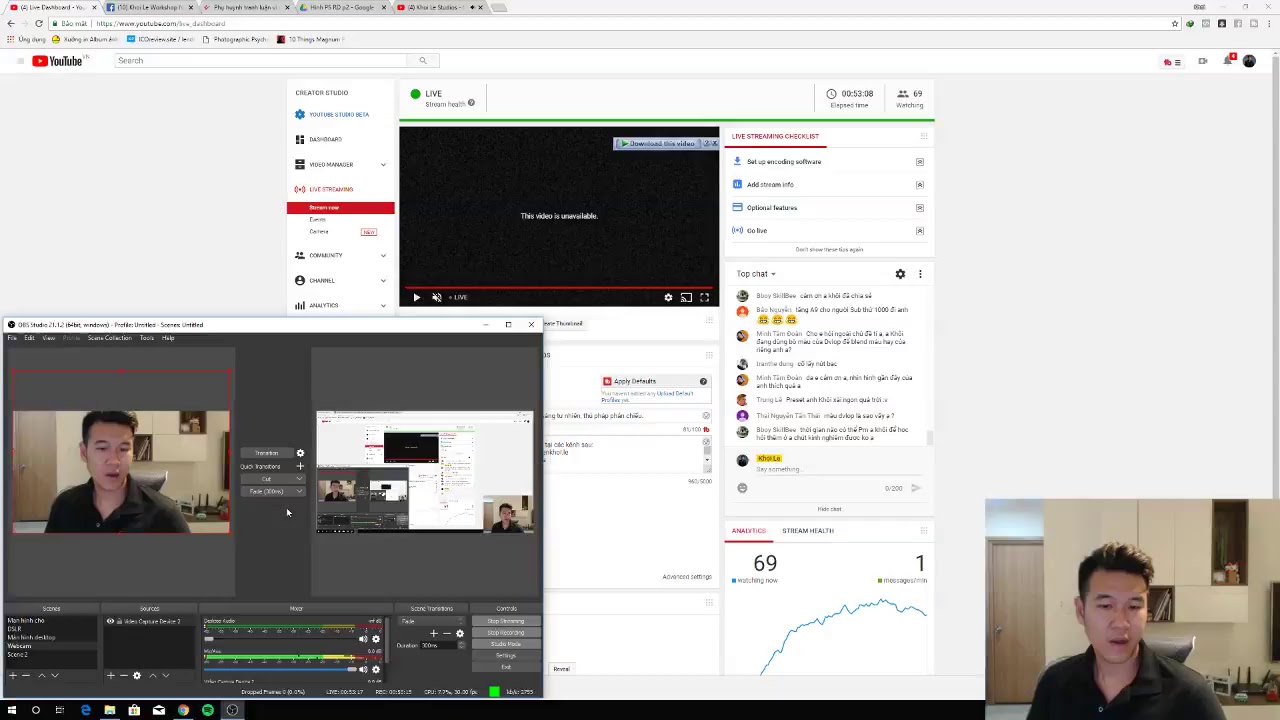
Task: Mute Mic/Aux in OBS mixer
Action: tap(363, 670)
